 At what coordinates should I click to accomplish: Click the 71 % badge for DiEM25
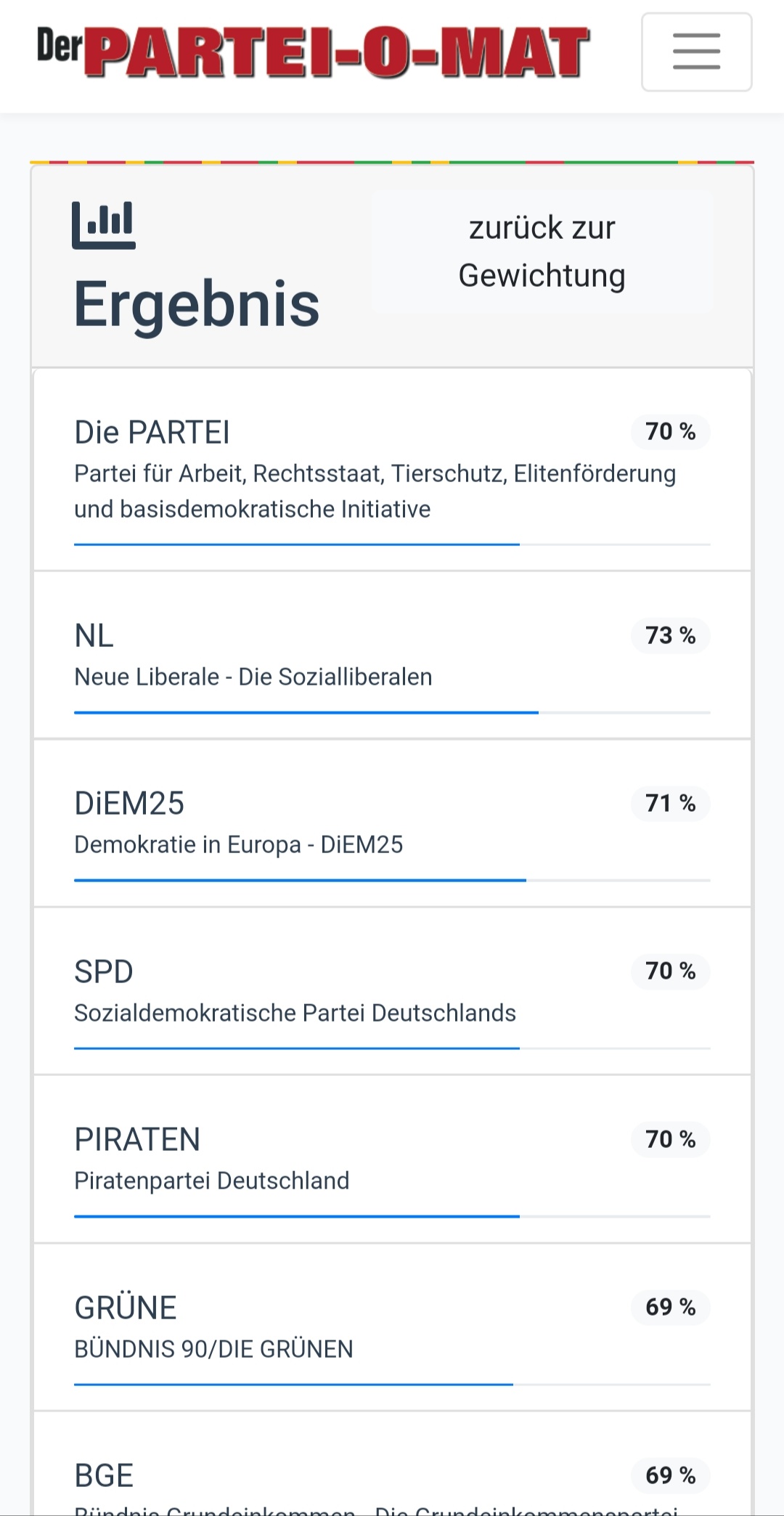point(670,803)
